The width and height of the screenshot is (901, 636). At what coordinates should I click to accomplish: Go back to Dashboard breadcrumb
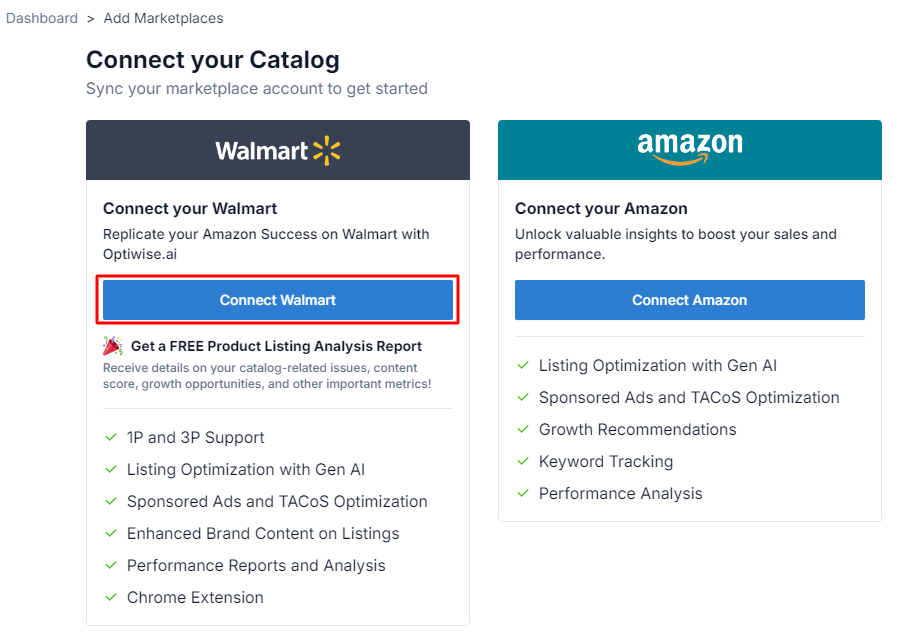[41, 18]
